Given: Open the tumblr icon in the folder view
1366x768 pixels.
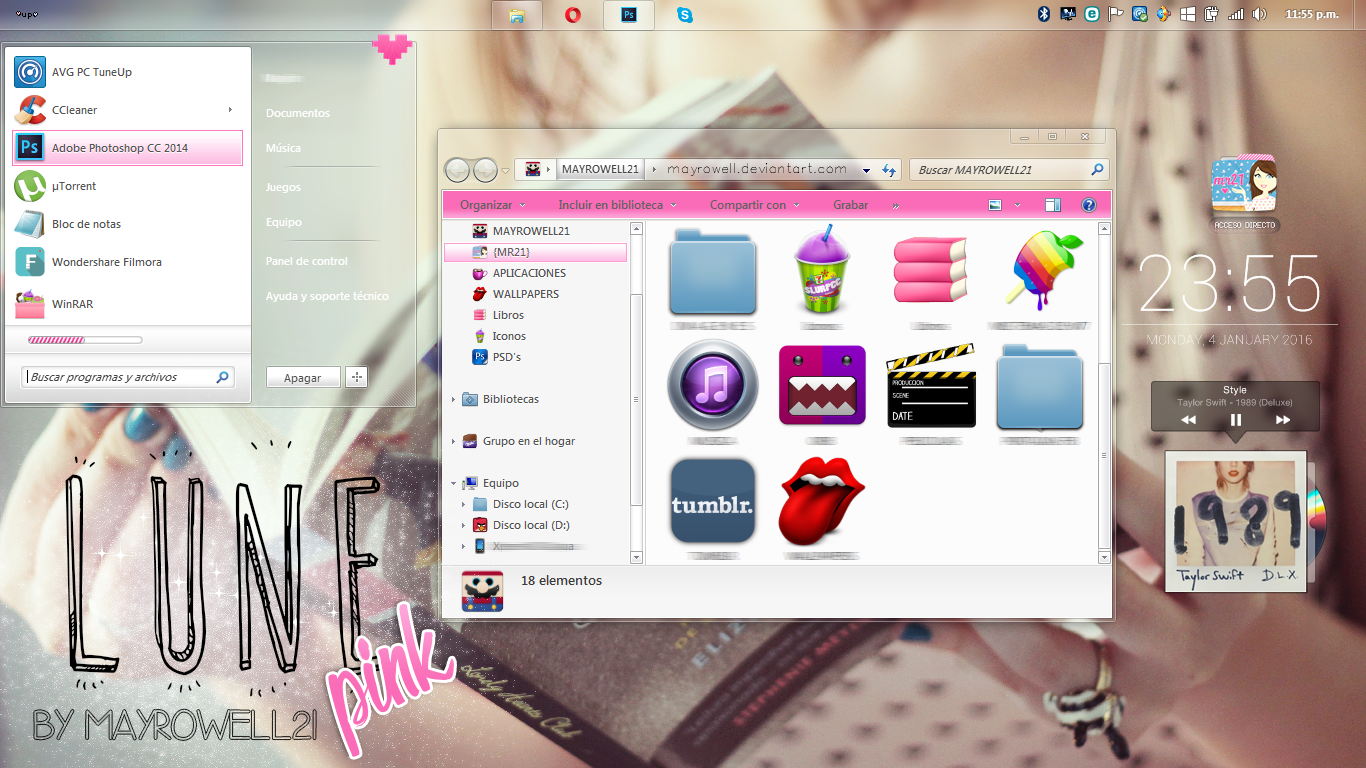Looking at the screenshot, I should (712, 502).
